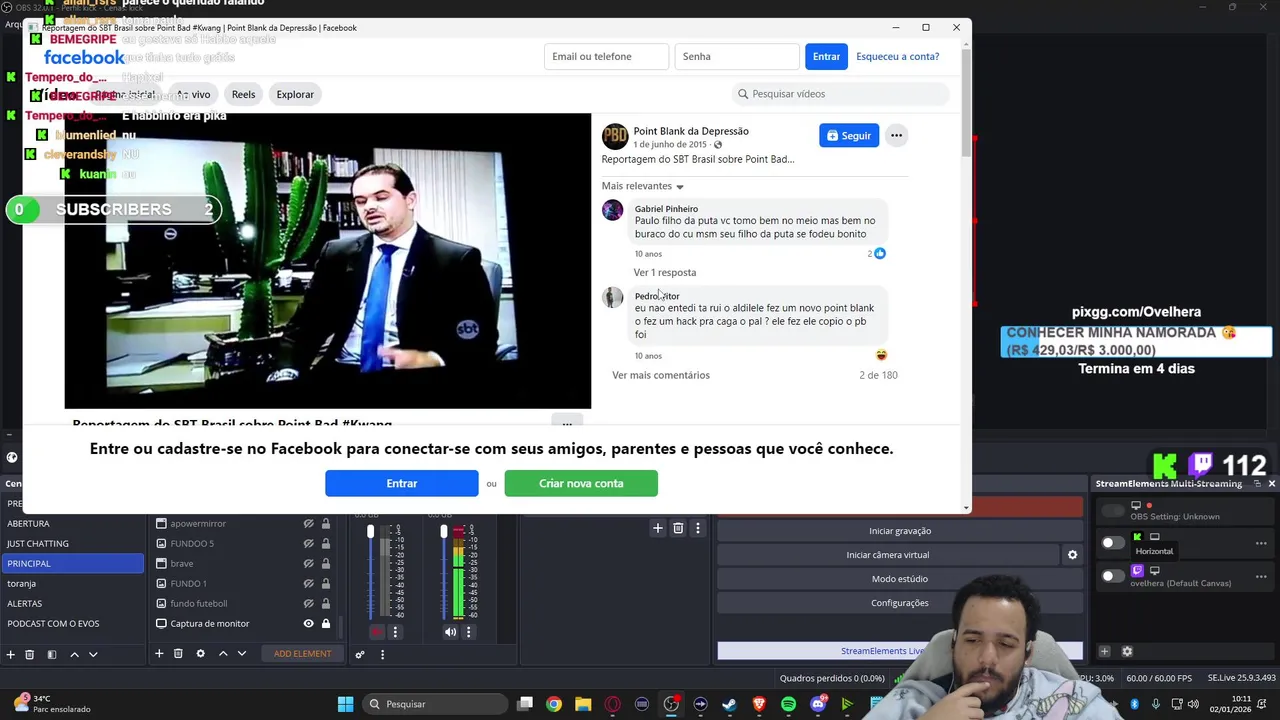Open StreamElements Multi-Streaming settings gear
The height and width of the screenshot is (720, 1280).
point(1127,651)
